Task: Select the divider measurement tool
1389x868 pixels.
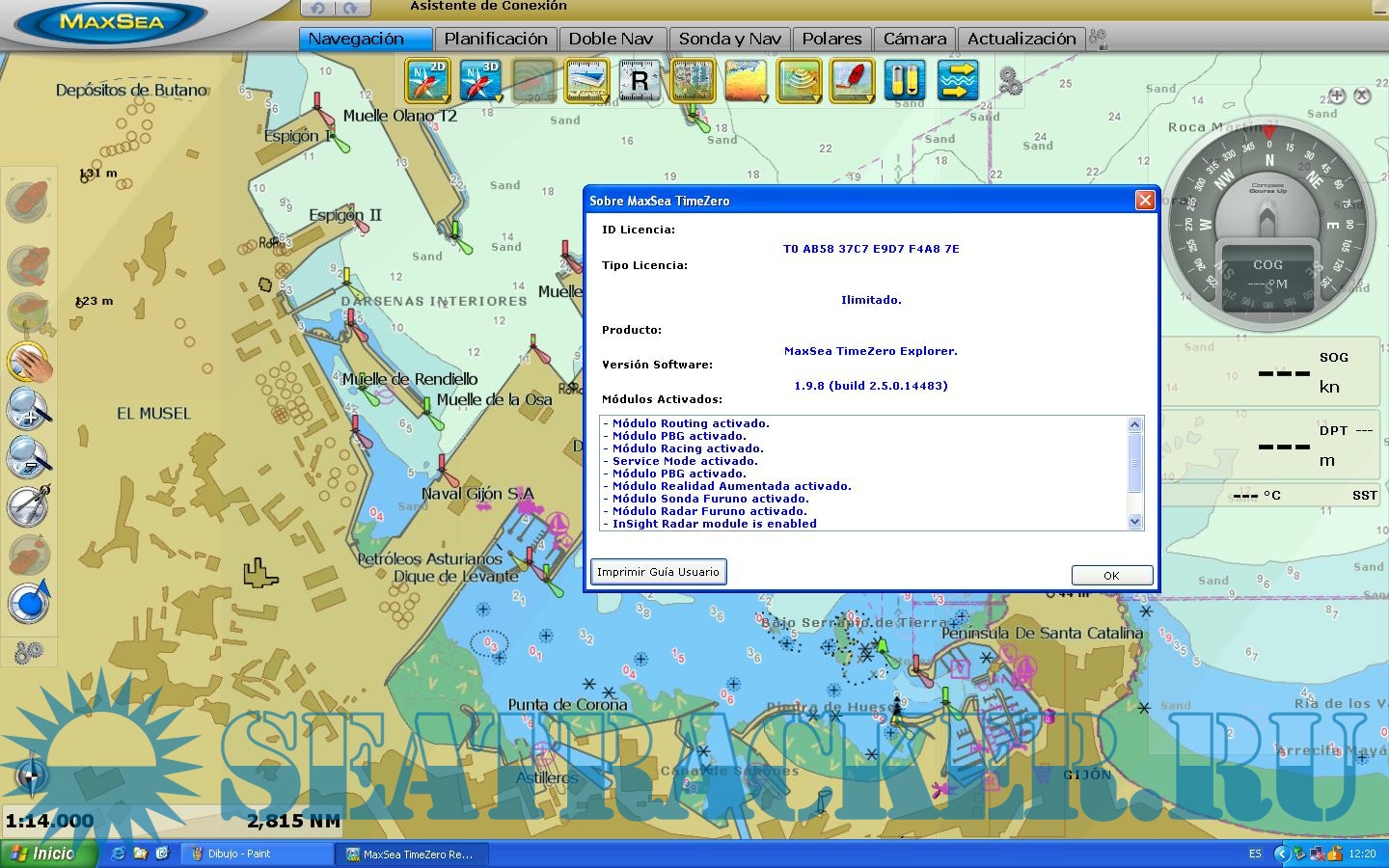Action: (29, 504)
